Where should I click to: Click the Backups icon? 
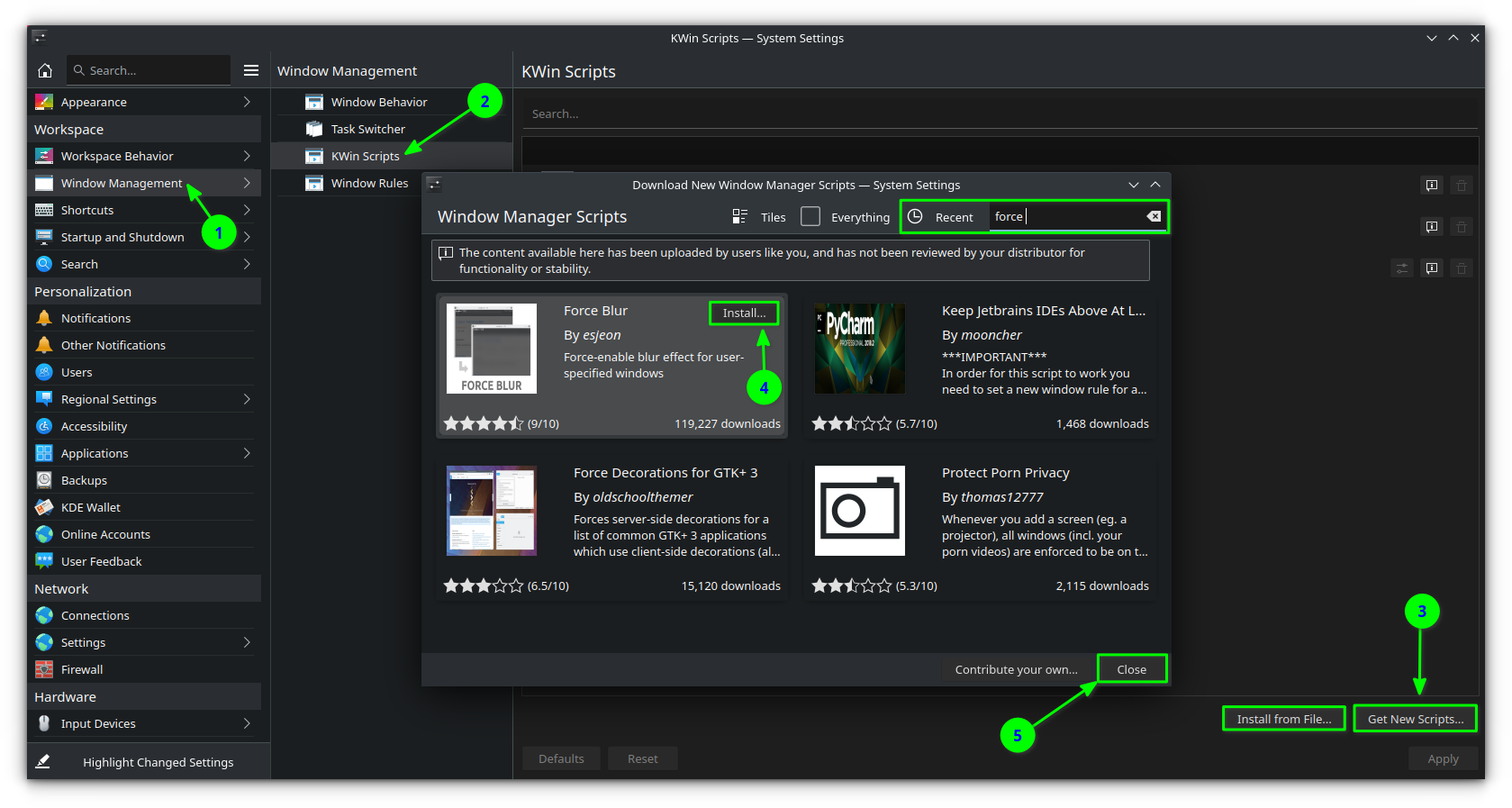click(x=44, y=480)
